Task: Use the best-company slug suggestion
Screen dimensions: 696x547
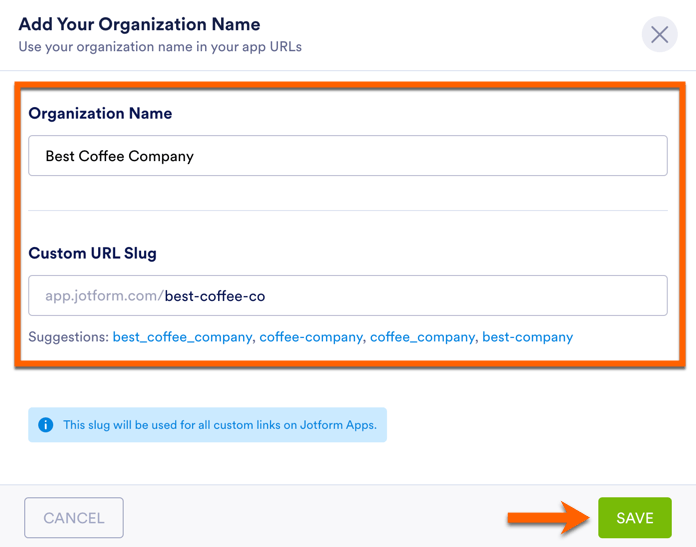Action: tap(527, 337)
